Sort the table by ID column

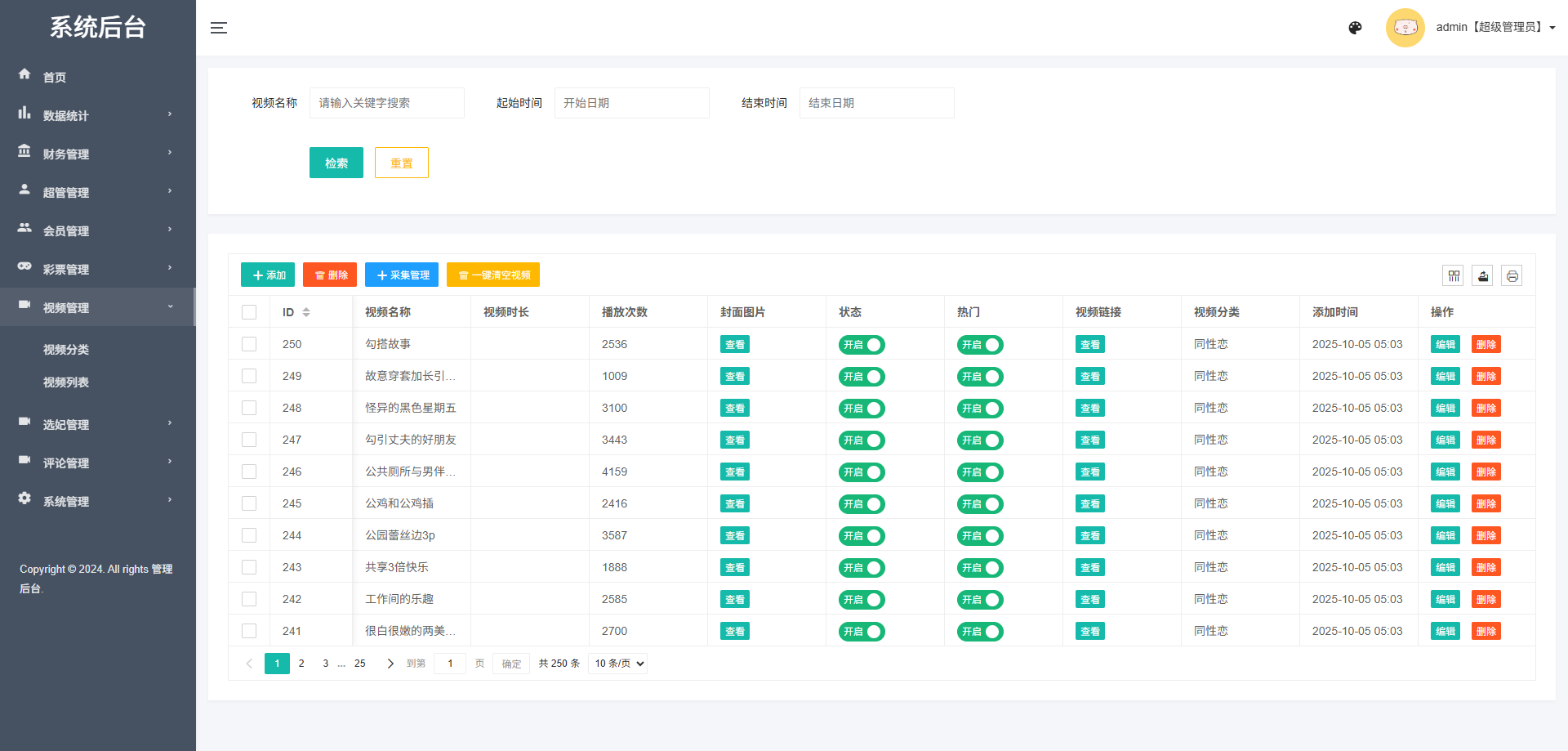coord(306,311)
